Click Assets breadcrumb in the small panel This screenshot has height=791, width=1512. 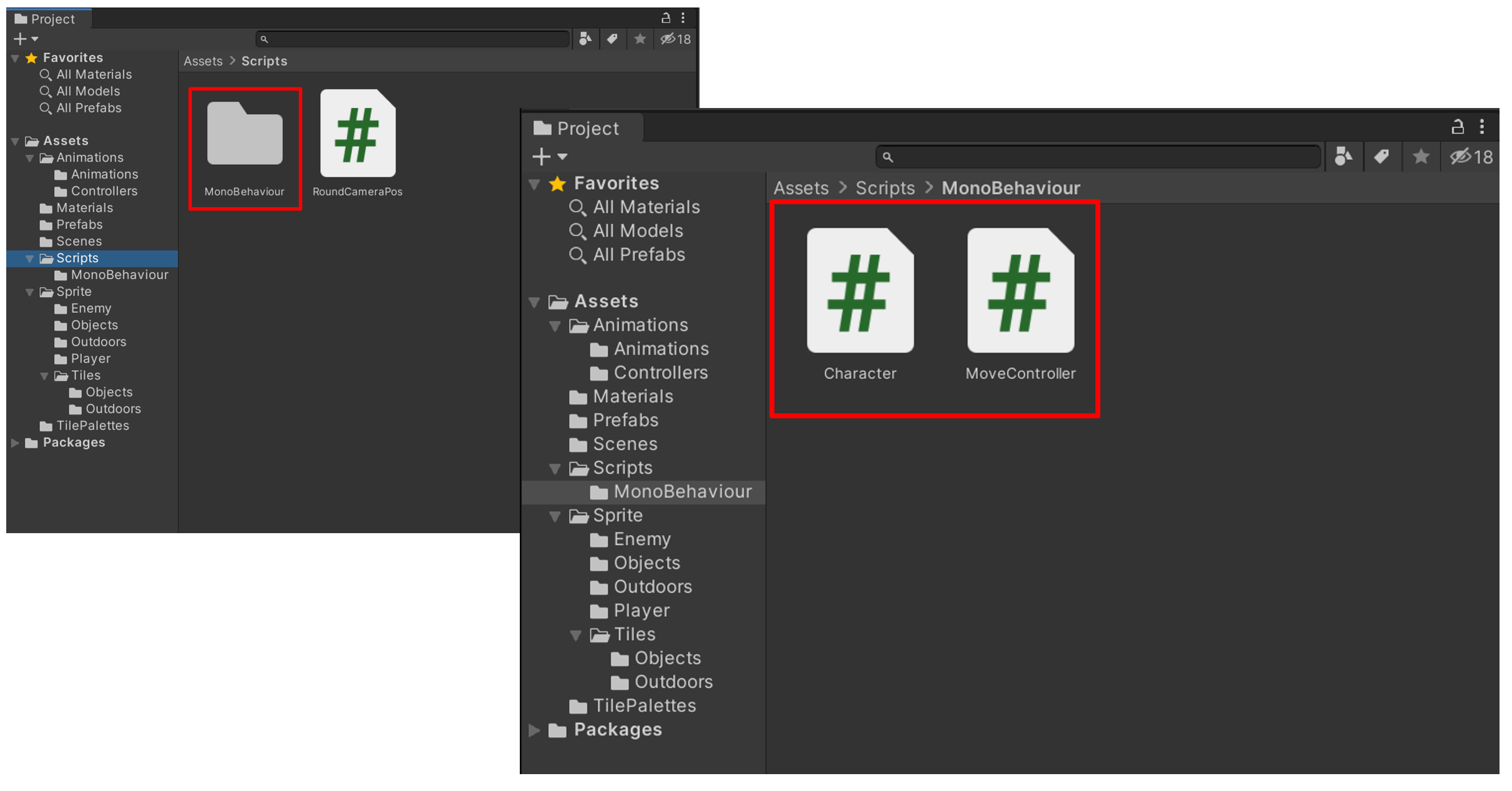point(203,61)
